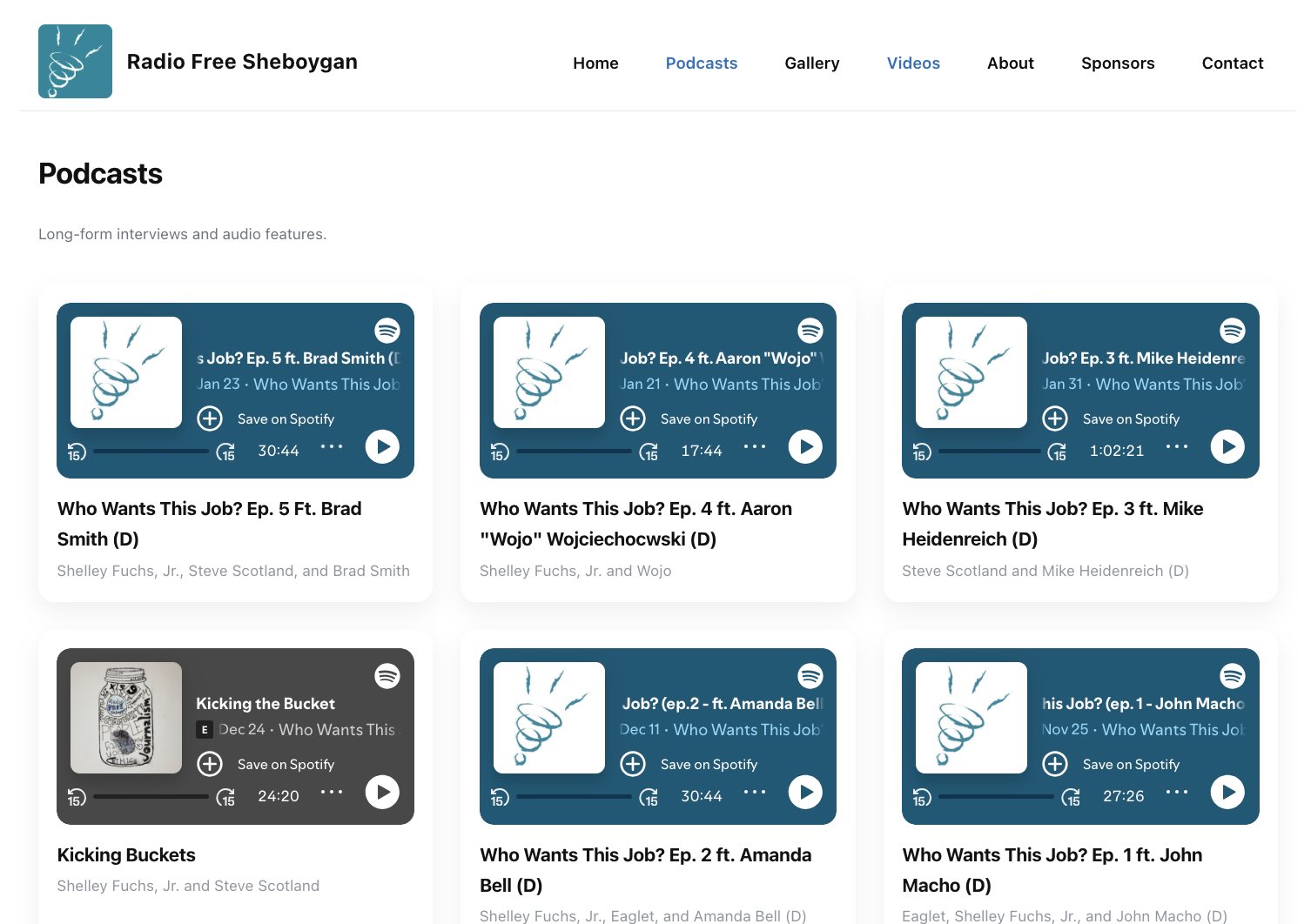Play the Ep. 4 Aaron Wojo episode

[x=805, y=447]
